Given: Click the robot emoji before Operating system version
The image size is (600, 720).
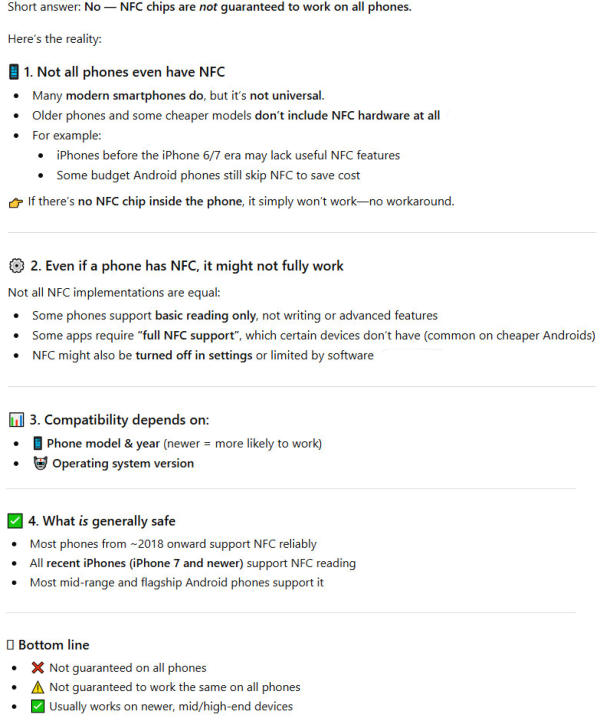Looking at the screenshot, I should pyautogui.click(x=40, y=463).
